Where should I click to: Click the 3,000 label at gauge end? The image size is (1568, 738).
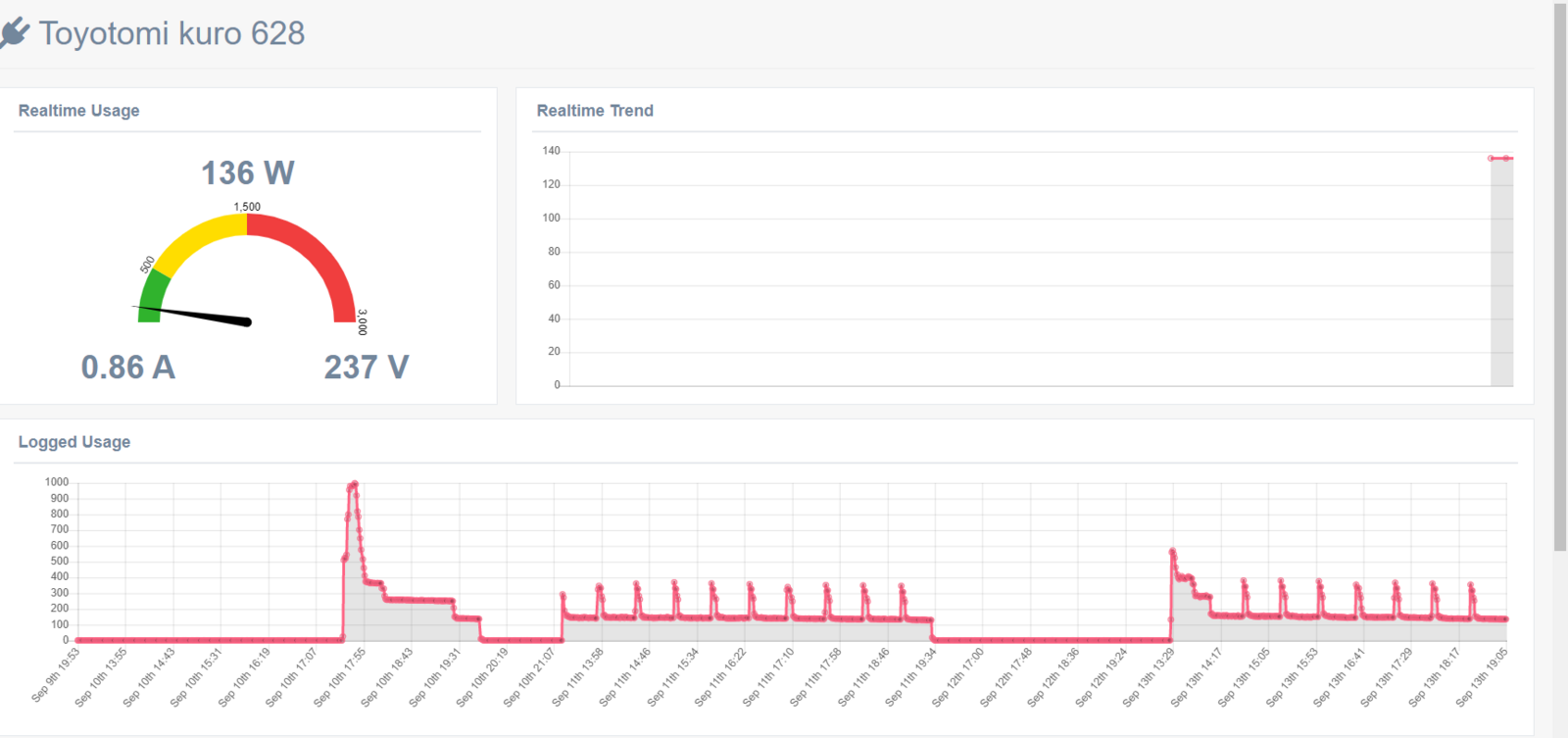point(362,322)
